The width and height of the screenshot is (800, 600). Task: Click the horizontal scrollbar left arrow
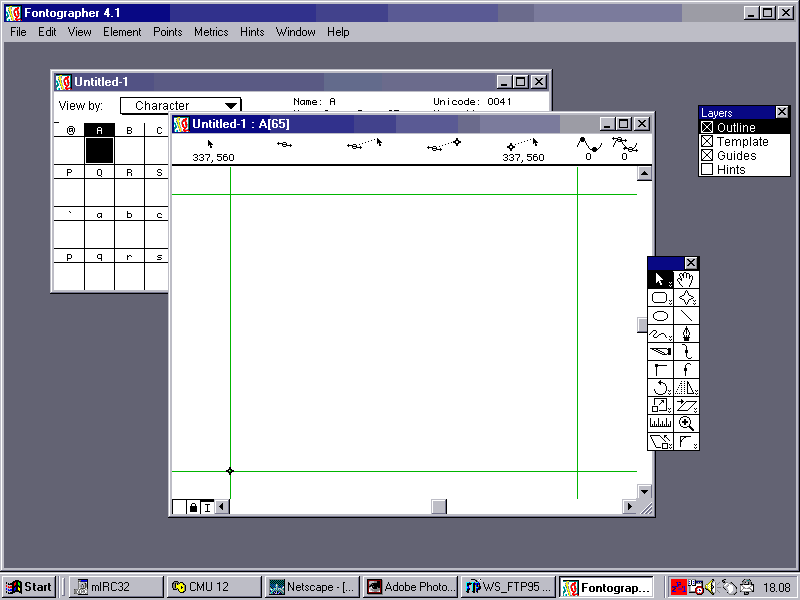(x=221, y=507)
